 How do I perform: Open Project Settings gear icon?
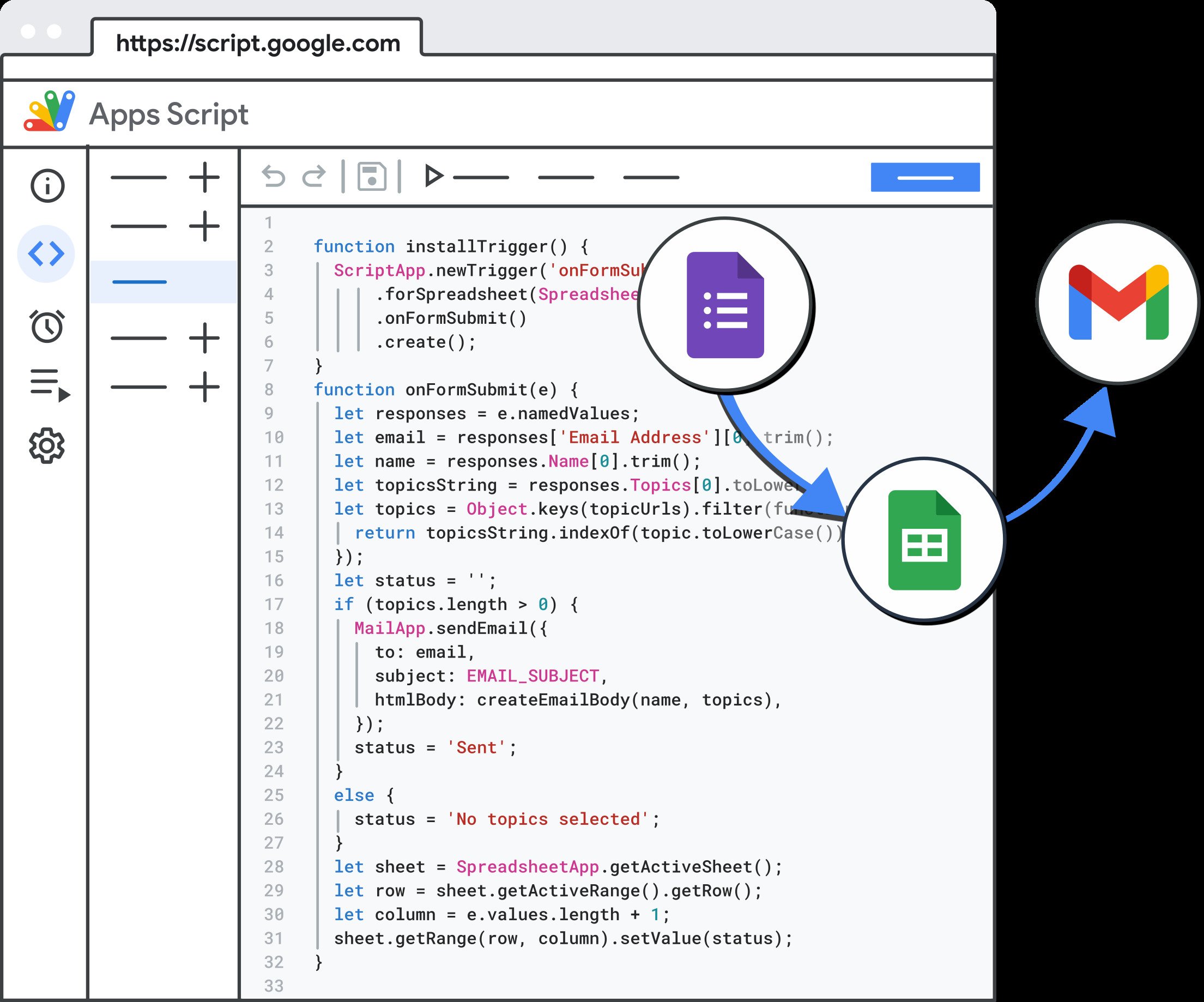point(47,445)
